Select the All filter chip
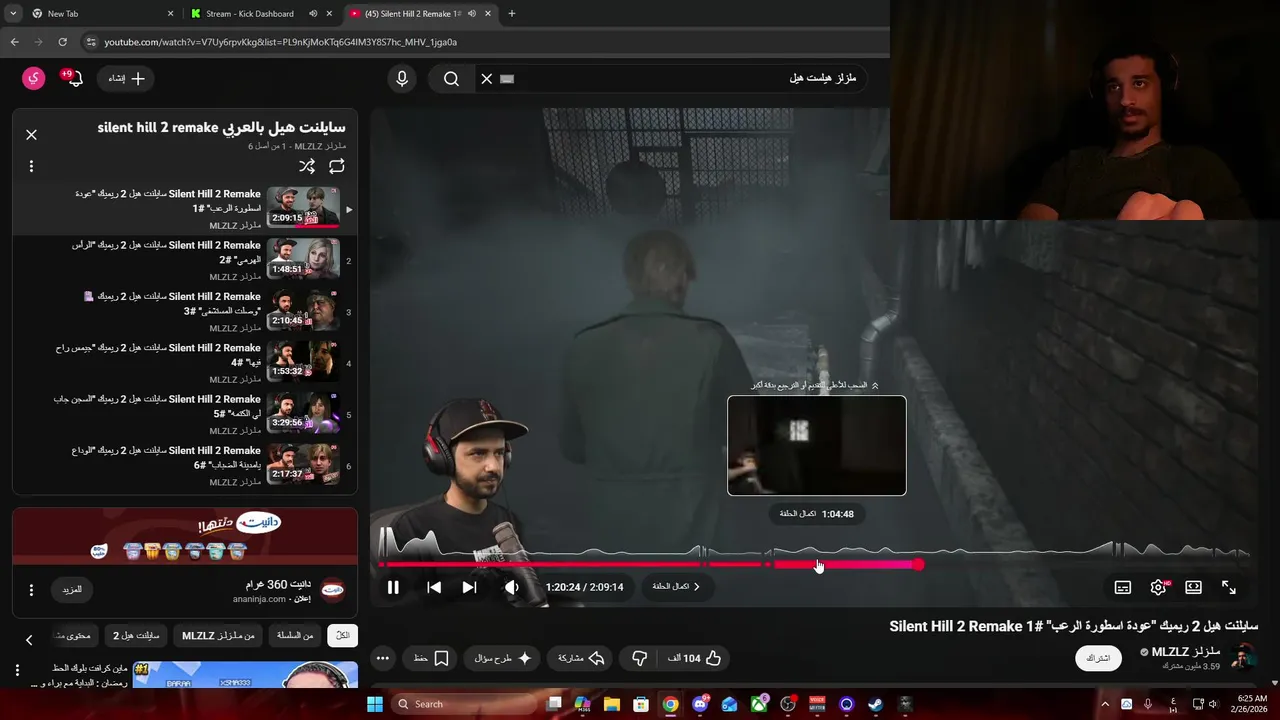 (342, 635)
